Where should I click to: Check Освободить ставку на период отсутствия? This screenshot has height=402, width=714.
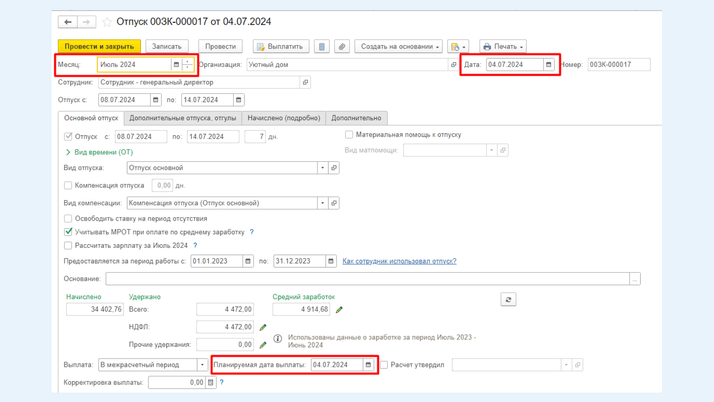68,219
